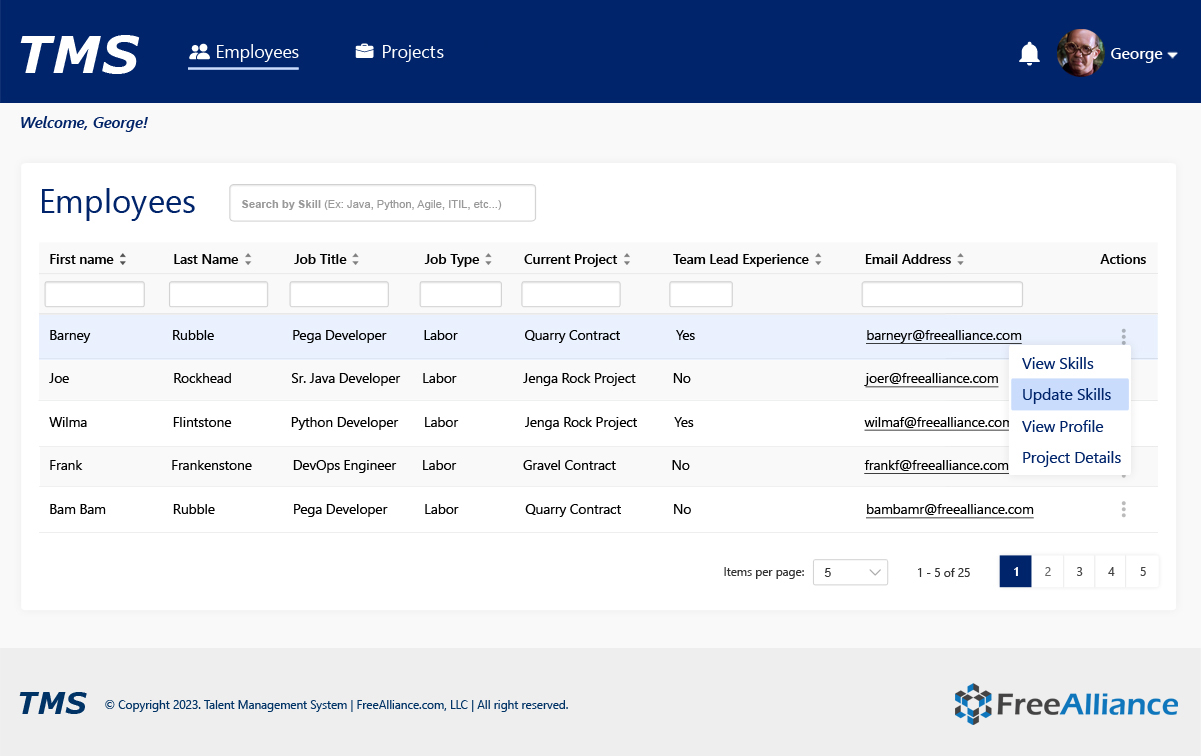Click the Search by Skill field

[x=382, y=203]
